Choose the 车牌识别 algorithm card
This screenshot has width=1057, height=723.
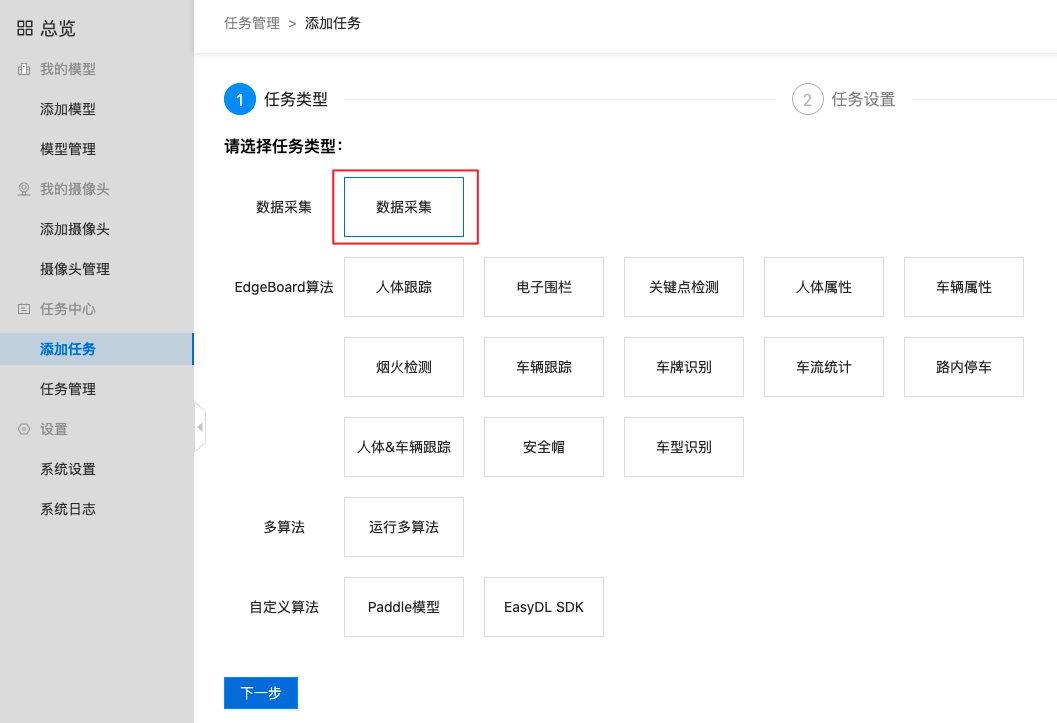pos(684,367)
